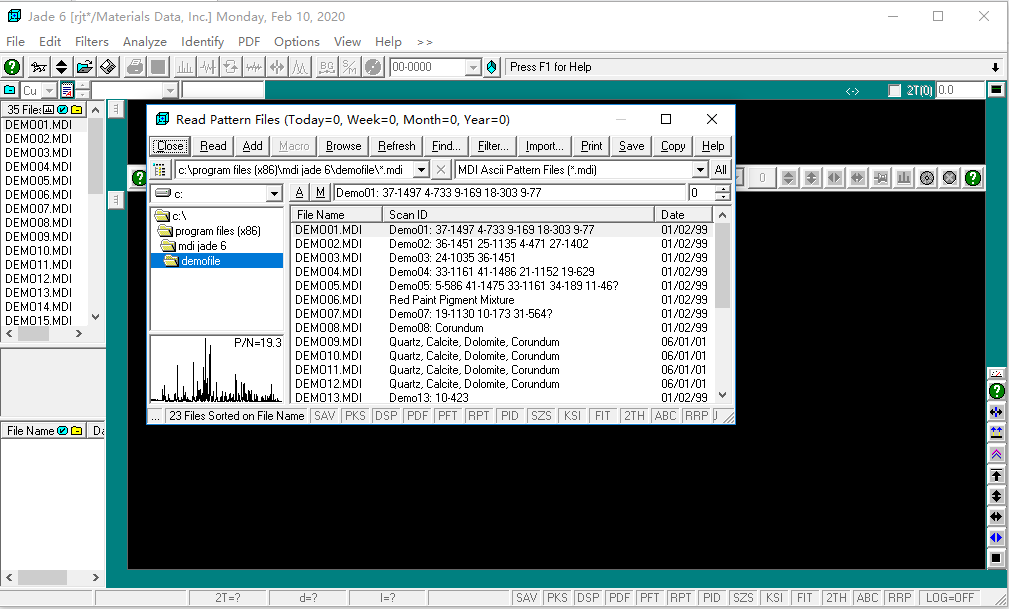Toggle the 2T(0) checkbox

point(894,91)
